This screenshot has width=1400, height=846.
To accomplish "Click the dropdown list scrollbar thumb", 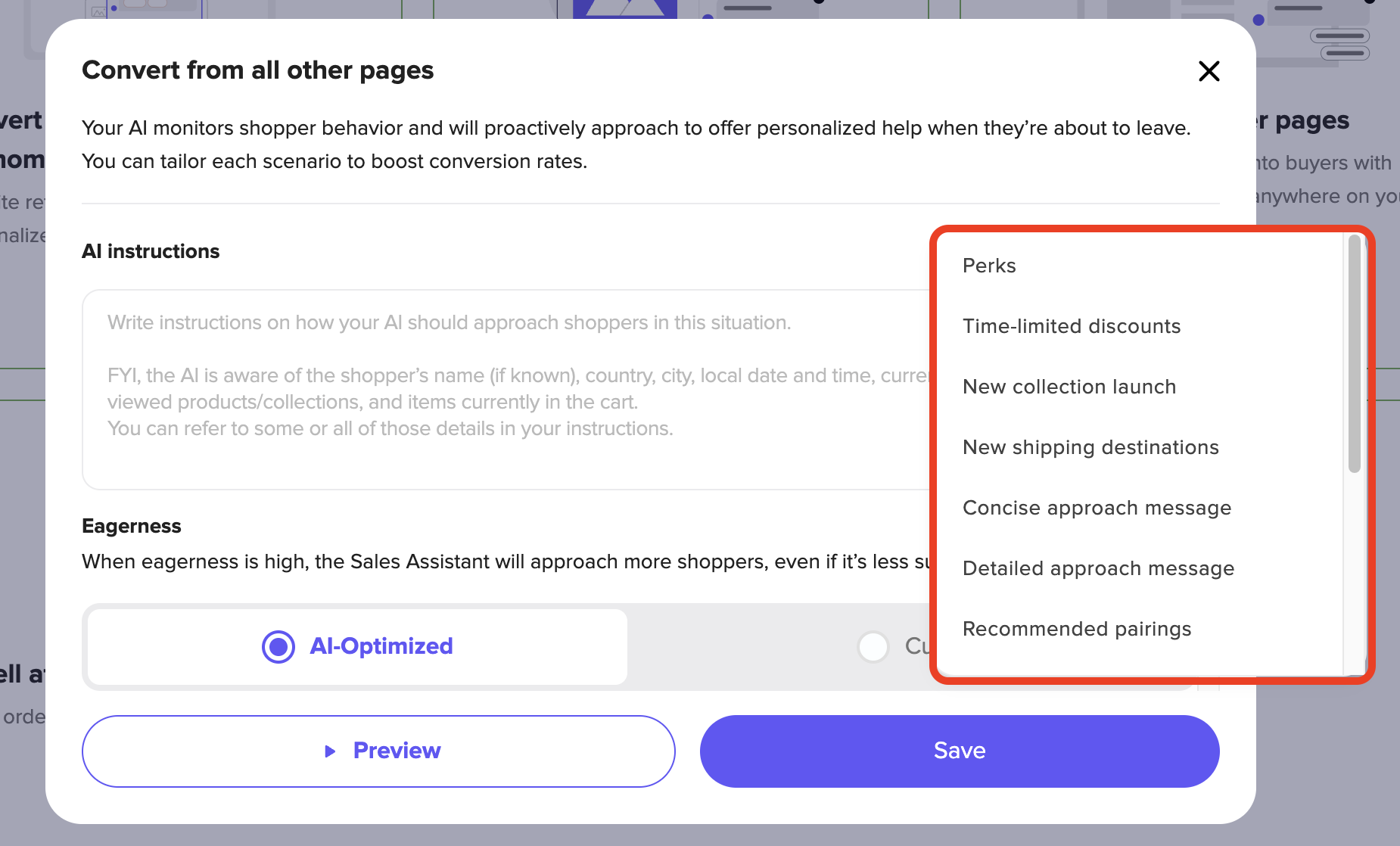I will coord(1354,353).
